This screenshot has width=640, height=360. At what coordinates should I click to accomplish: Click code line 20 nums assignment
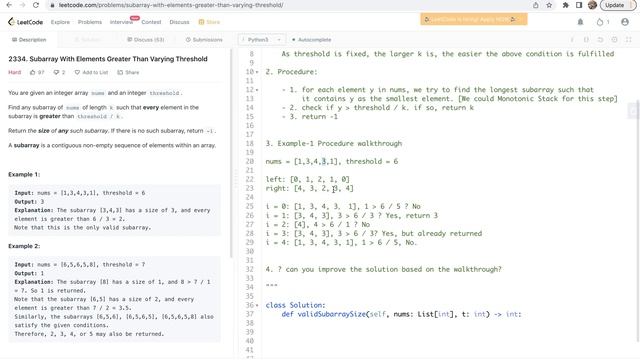click(331, 162)
